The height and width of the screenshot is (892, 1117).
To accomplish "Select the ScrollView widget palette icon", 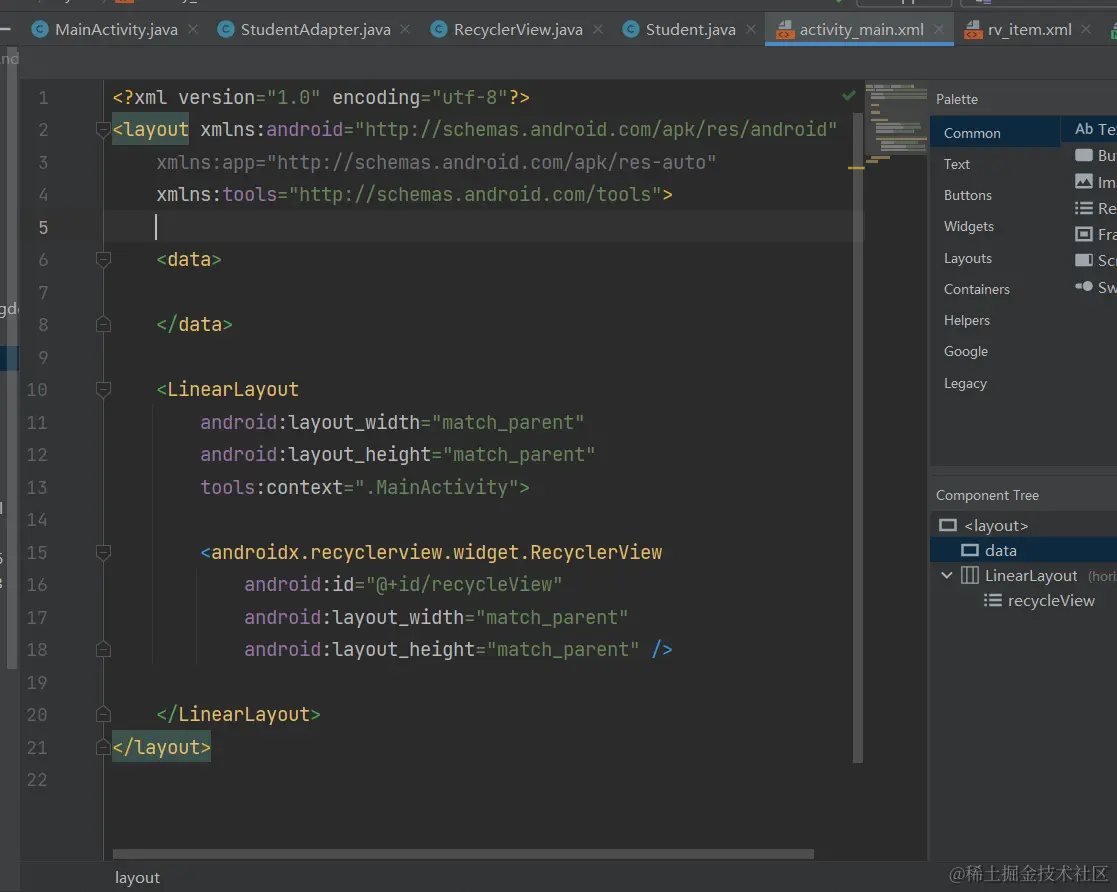I will click(1083, 260).
